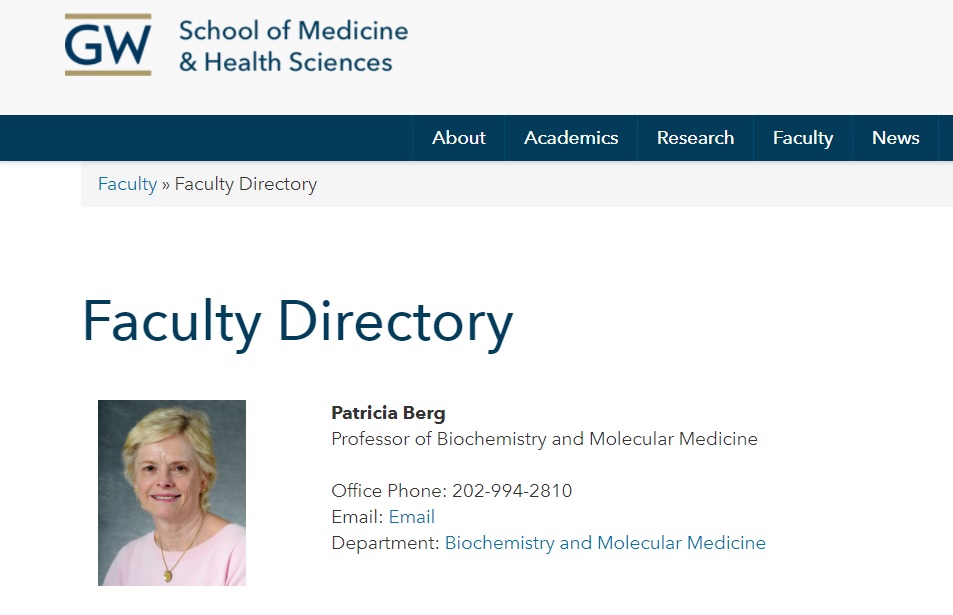Viewport: 953px width, 615px height.
Task: Open the Research section
Action: pos(695,138)
